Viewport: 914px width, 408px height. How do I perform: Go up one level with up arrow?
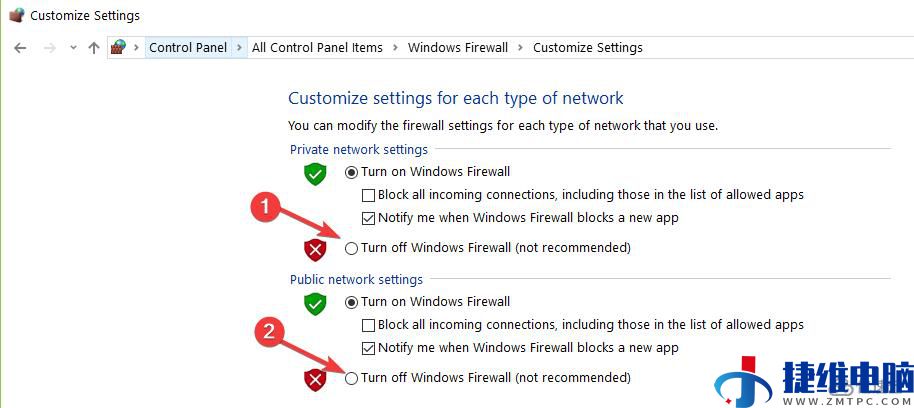point(94,48)
